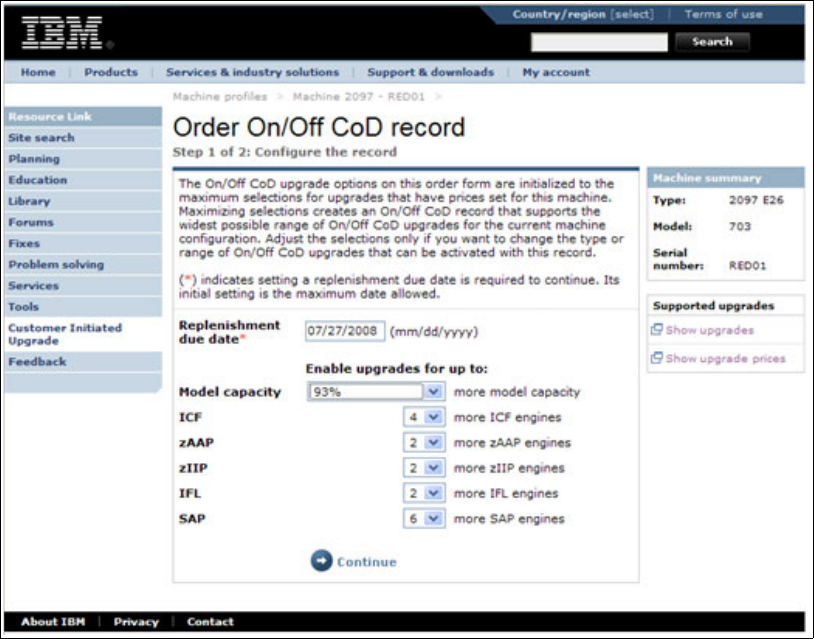
Task: Click the top search input field
Action: [x=599, y=42]
